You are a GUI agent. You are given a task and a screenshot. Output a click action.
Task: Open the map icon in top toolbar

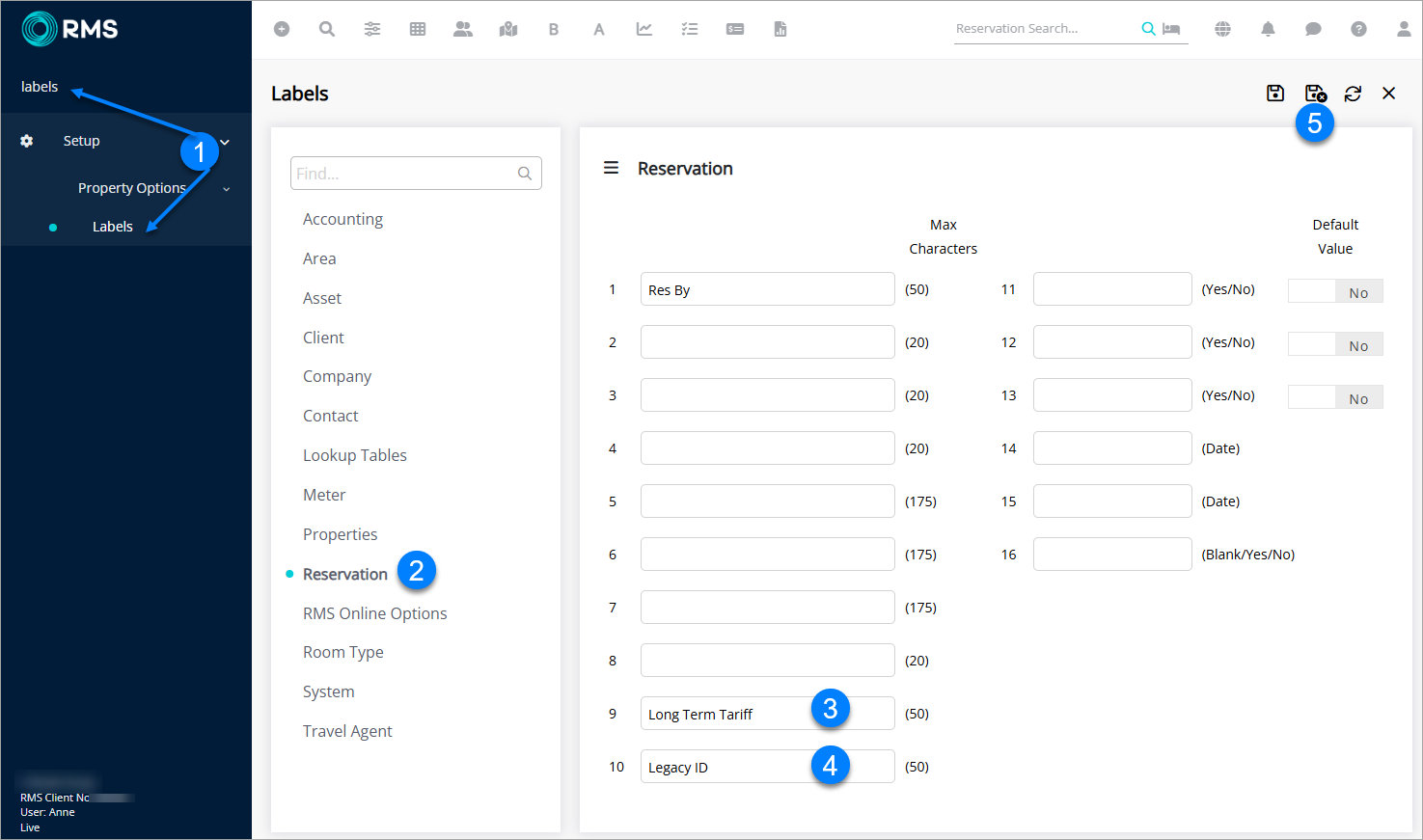pyautogui.click(x=508, y=29)
